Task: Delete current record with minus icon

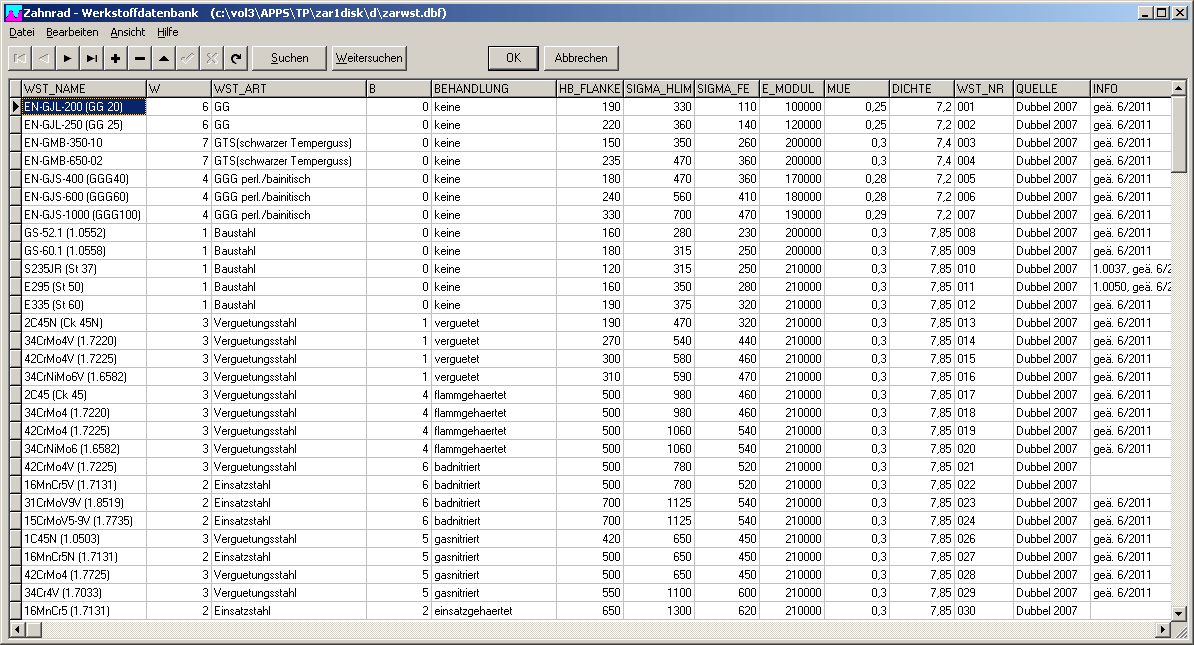Action: 140,58
